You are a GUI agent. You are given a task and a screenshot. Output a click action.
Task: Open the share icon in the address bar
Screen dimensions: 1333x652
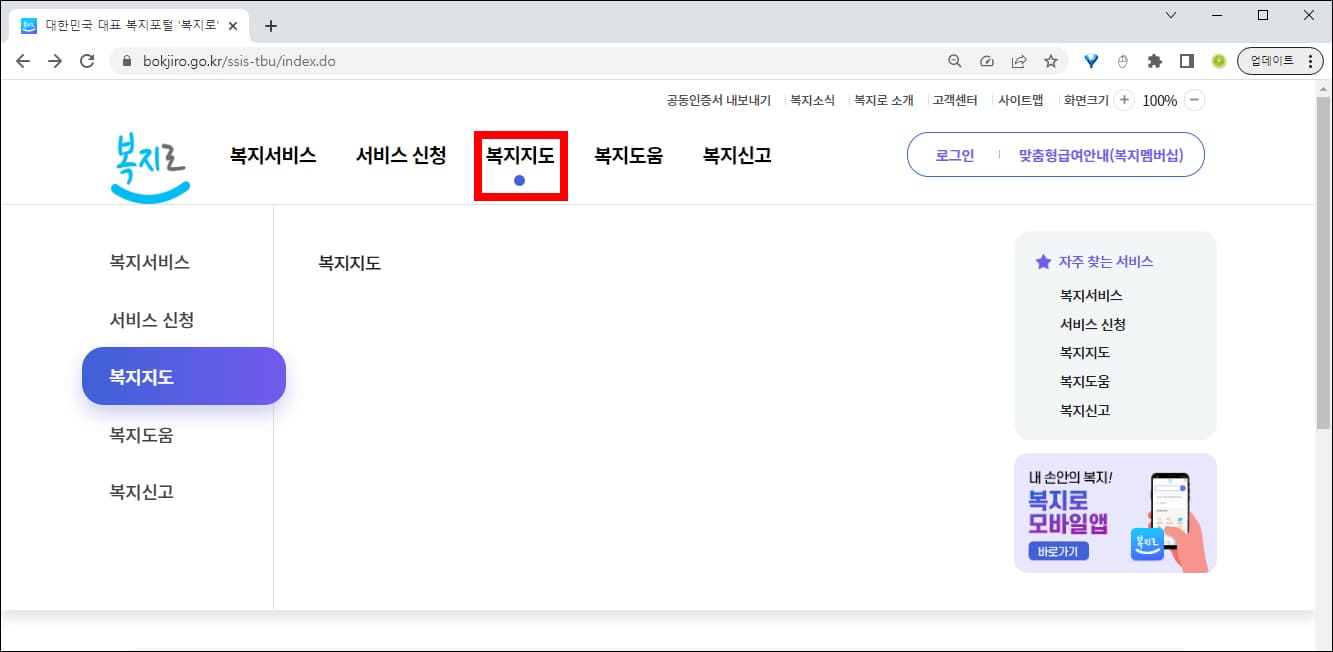coord(1019,60)
